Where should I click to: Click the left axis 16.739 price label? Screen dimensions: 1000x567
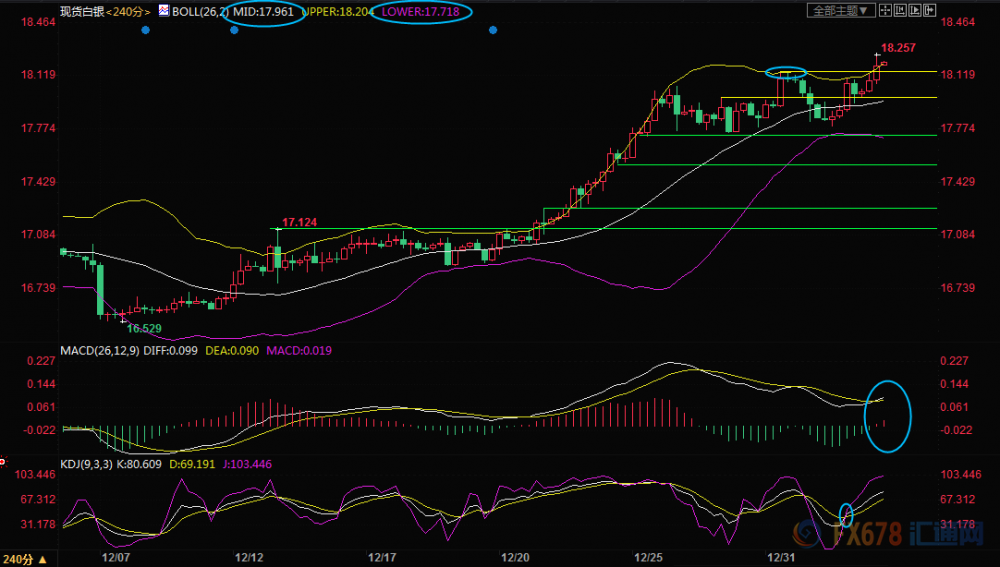point(38,288)
